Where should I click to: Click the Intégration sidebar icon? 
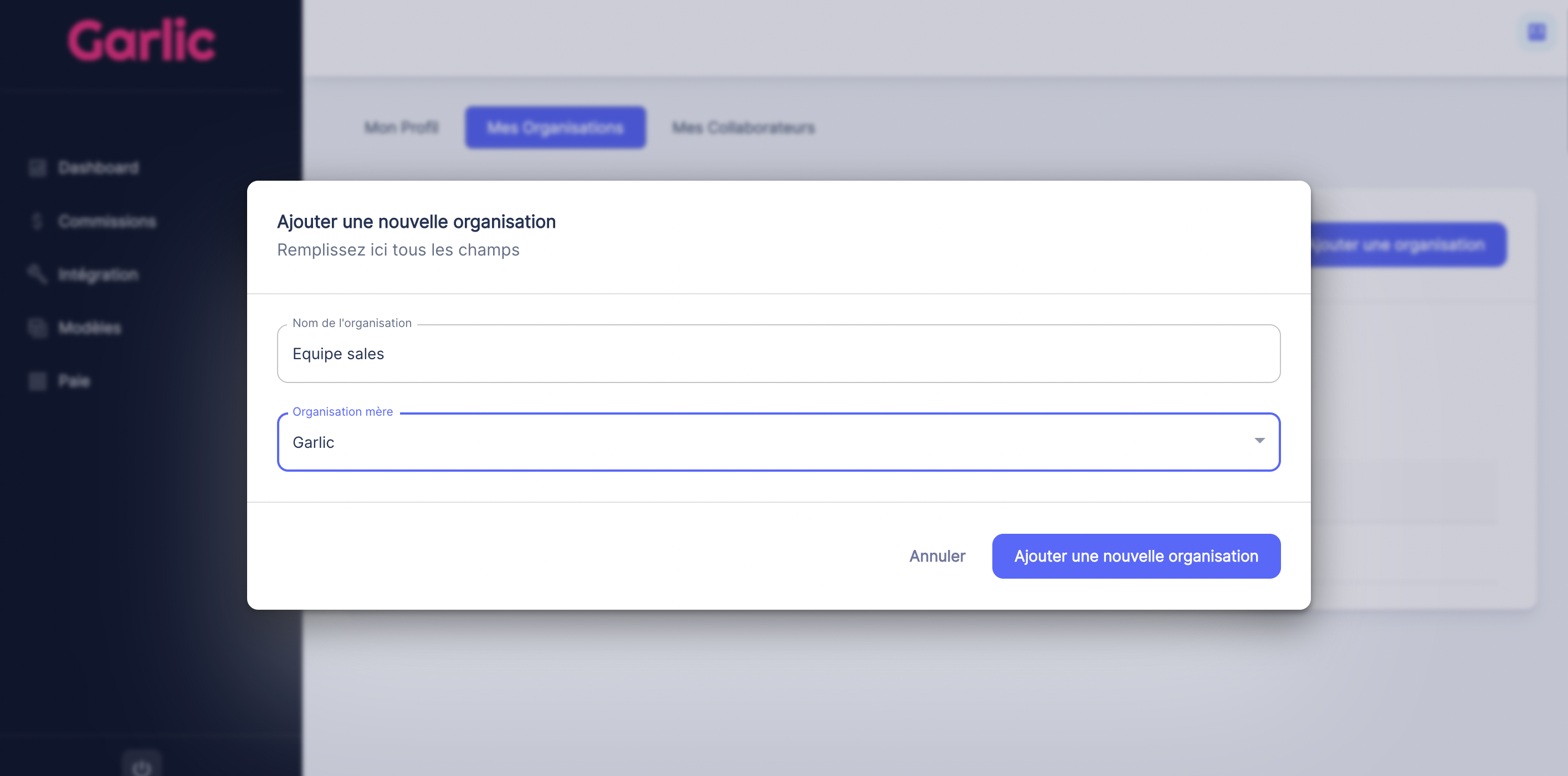[x=38, y=274]
